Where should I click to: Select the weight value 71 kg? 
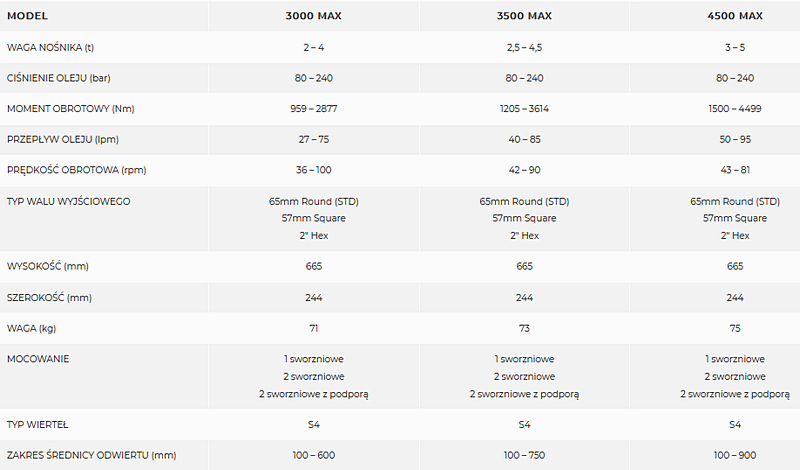(x=314, y=328)
